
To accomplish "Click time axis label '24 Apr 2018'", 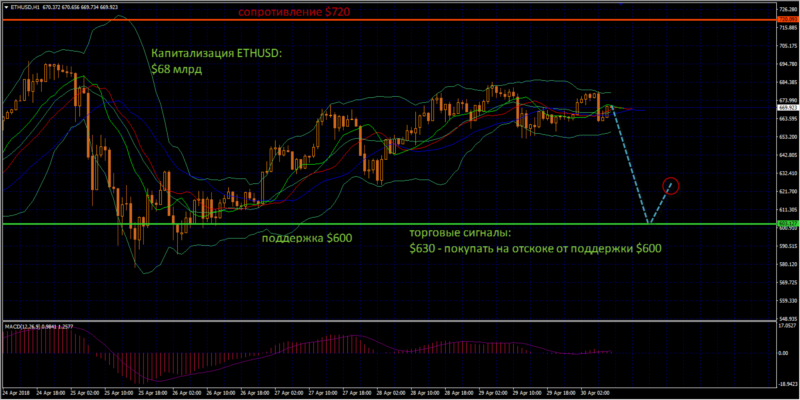I will pyautogui.click(x=16, y=394).
